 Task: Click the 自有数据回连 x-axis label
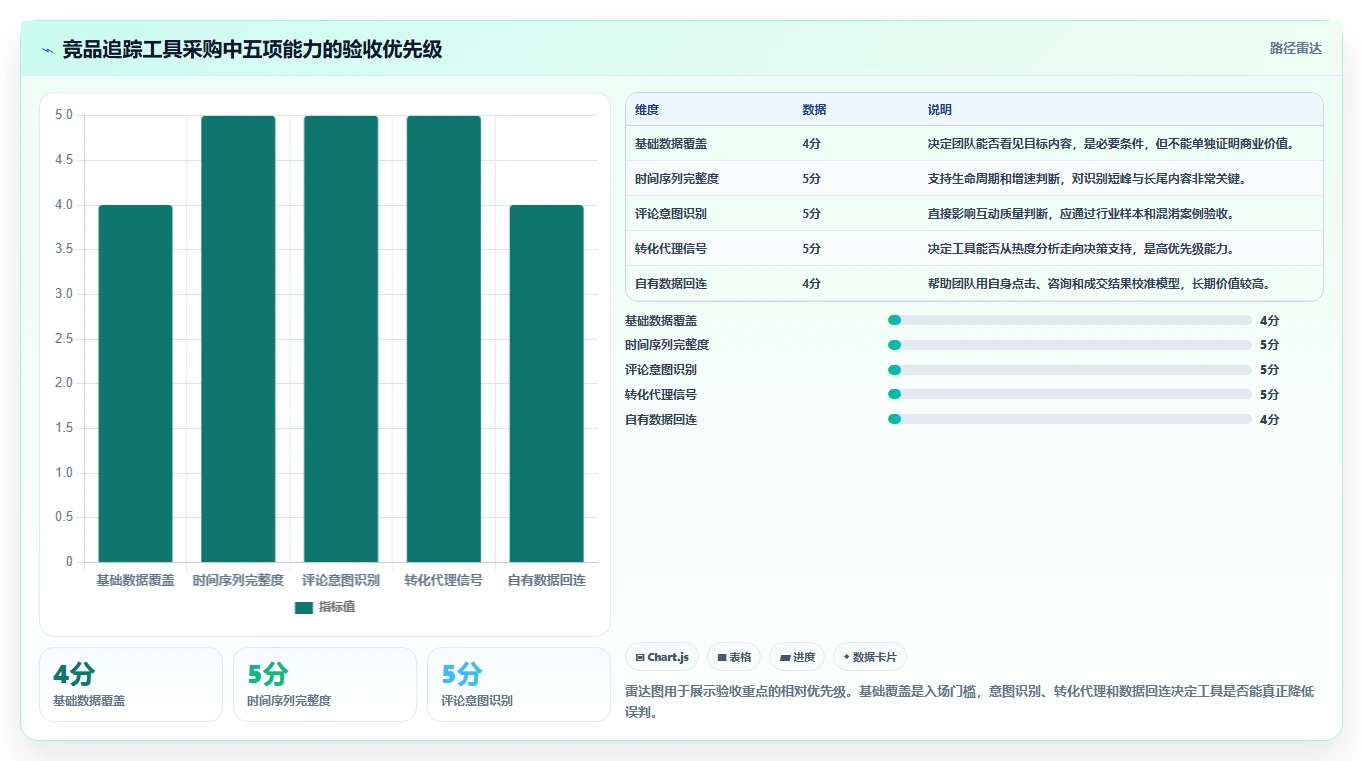(547, 580)
